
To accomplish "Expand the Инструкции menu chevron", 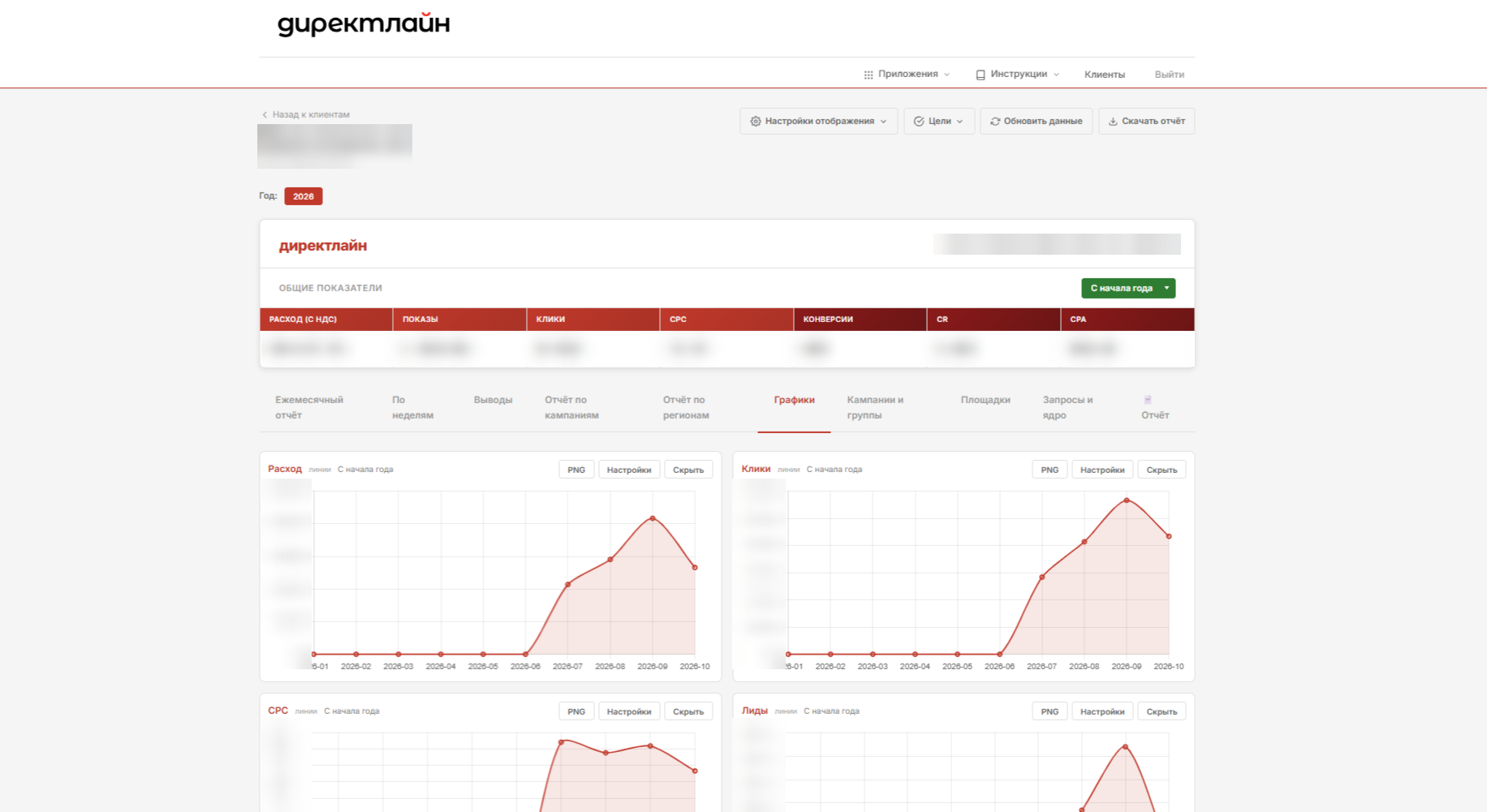I will [x=1056, y=75].
